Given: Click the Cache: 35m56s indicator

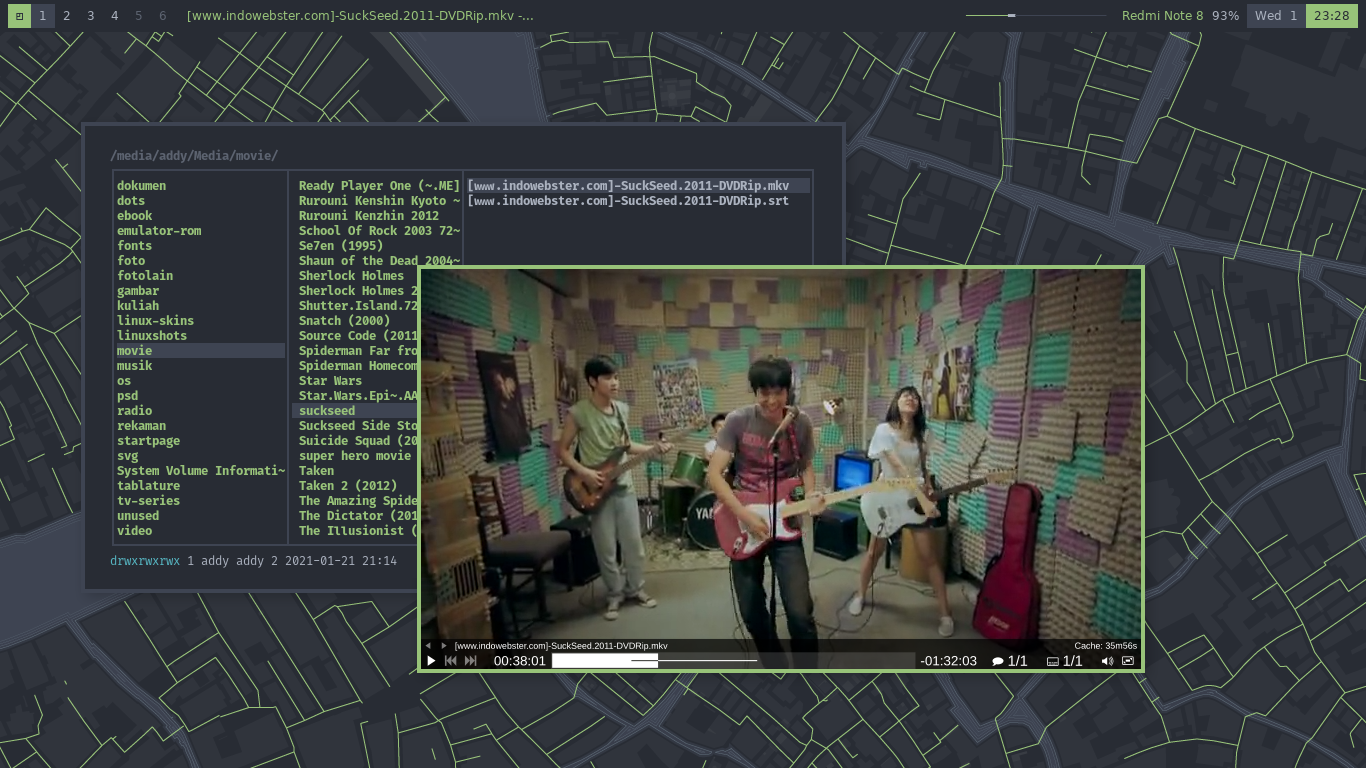Looking at the screenshot, I should (x=1106, y=646).
